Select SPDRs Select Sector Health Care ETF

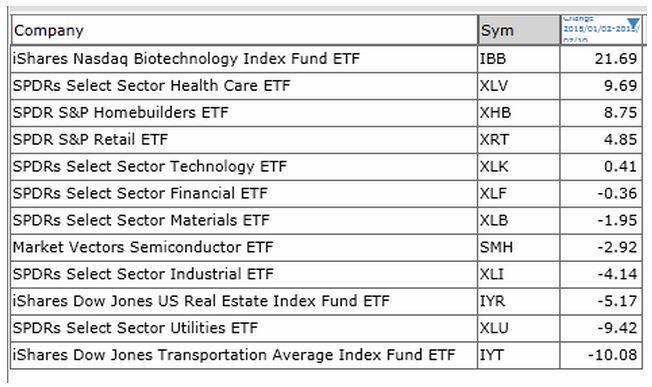point(151,86)
